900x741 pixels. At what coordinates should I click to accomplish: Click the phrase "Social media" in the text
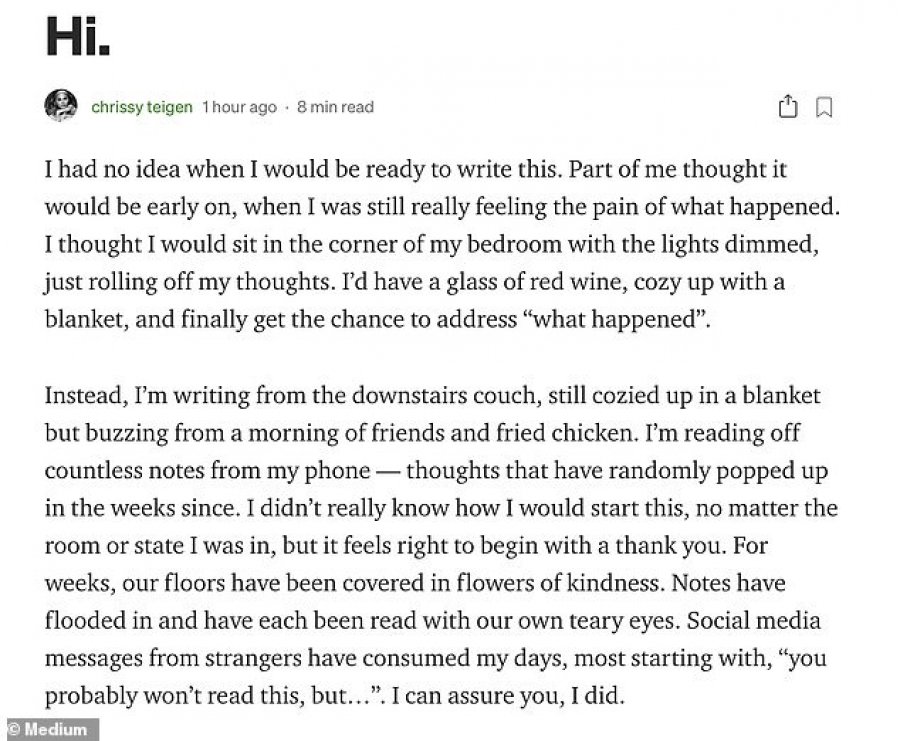(x=753, y=620)
